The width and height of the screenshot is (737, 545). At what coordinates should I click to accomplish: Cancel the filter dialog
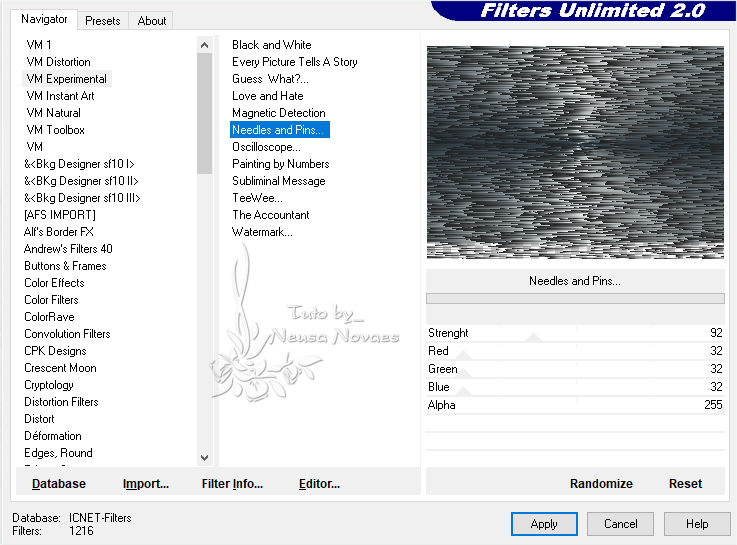620,524
